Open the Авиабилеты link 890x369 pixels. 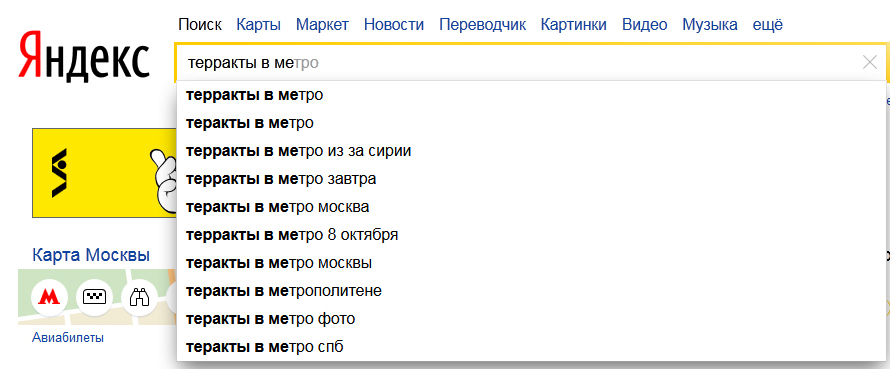[x=68, y=338]
